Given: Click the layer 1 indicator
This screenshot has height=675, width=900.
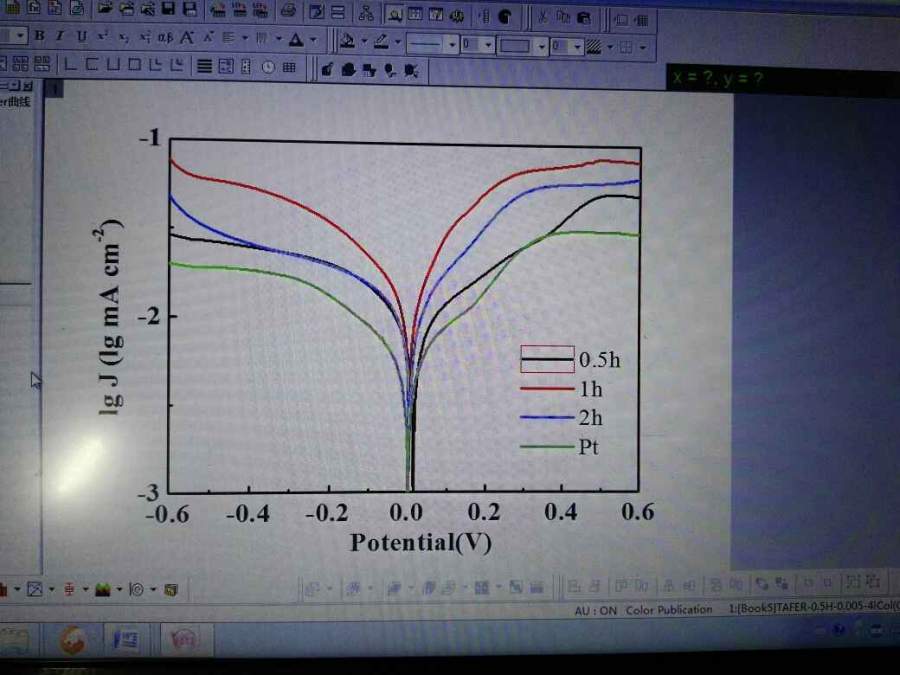Looking at the screenshot, I should tap(55, 89).
